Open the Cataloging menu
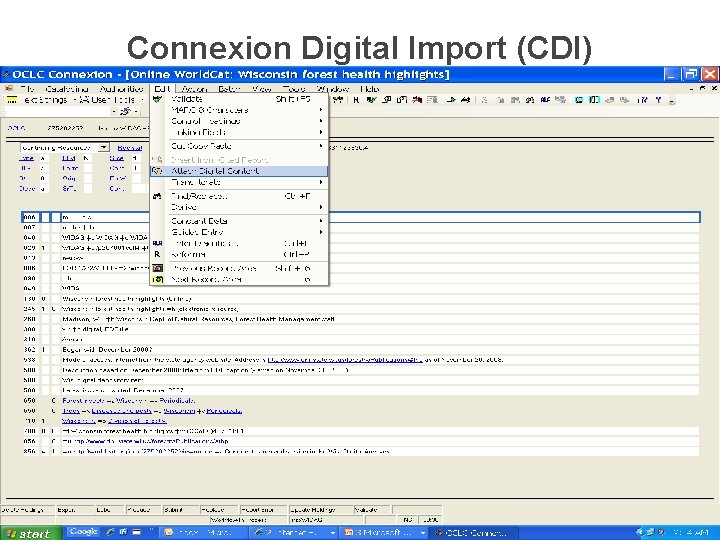Viewport: 720px width, 540px height. coord(67,89)
